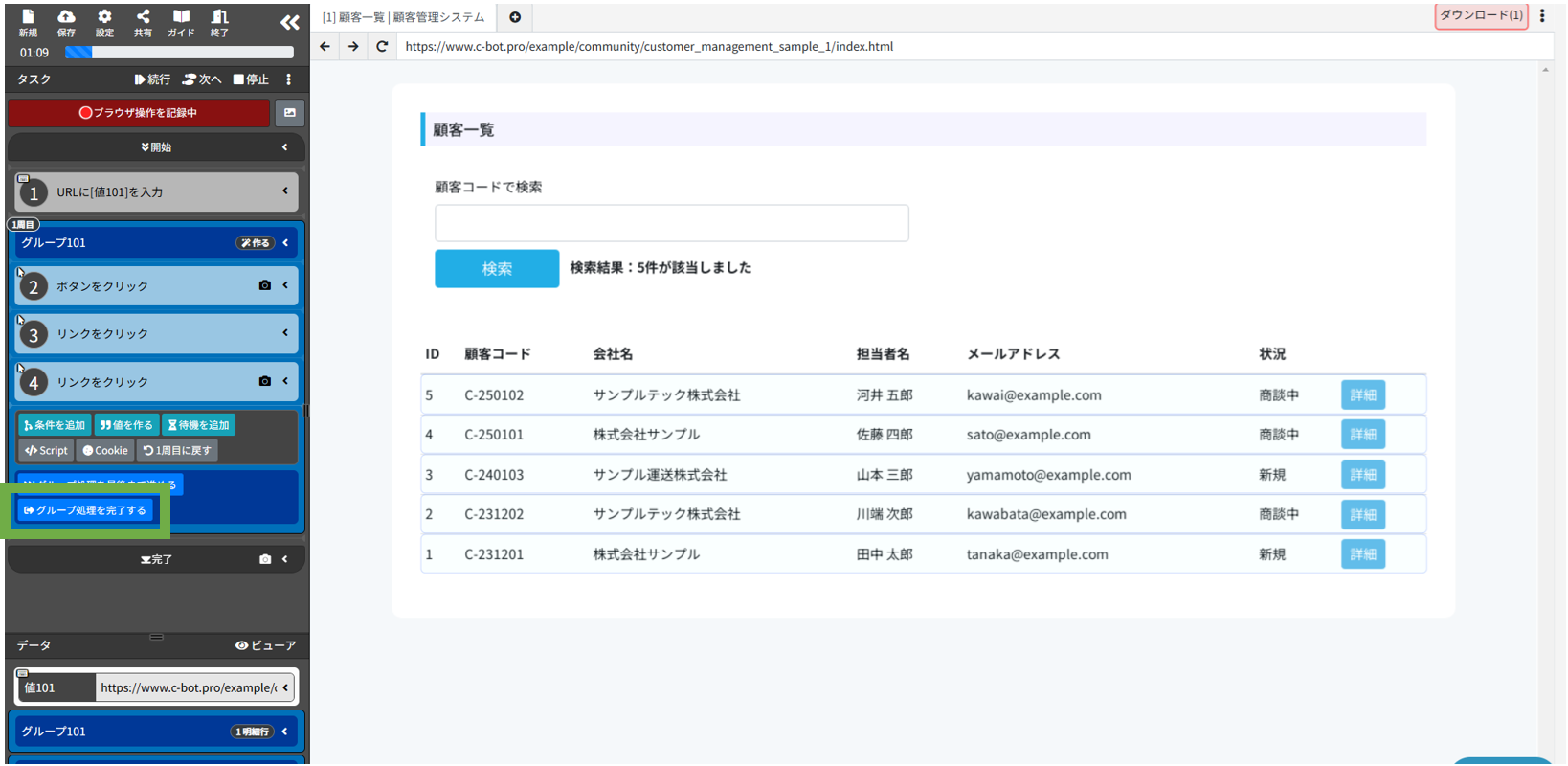Click the screenshot image icon beside the record button
Image resolution: width=1568 pixels, height=766 pixels.
(290, 113)
